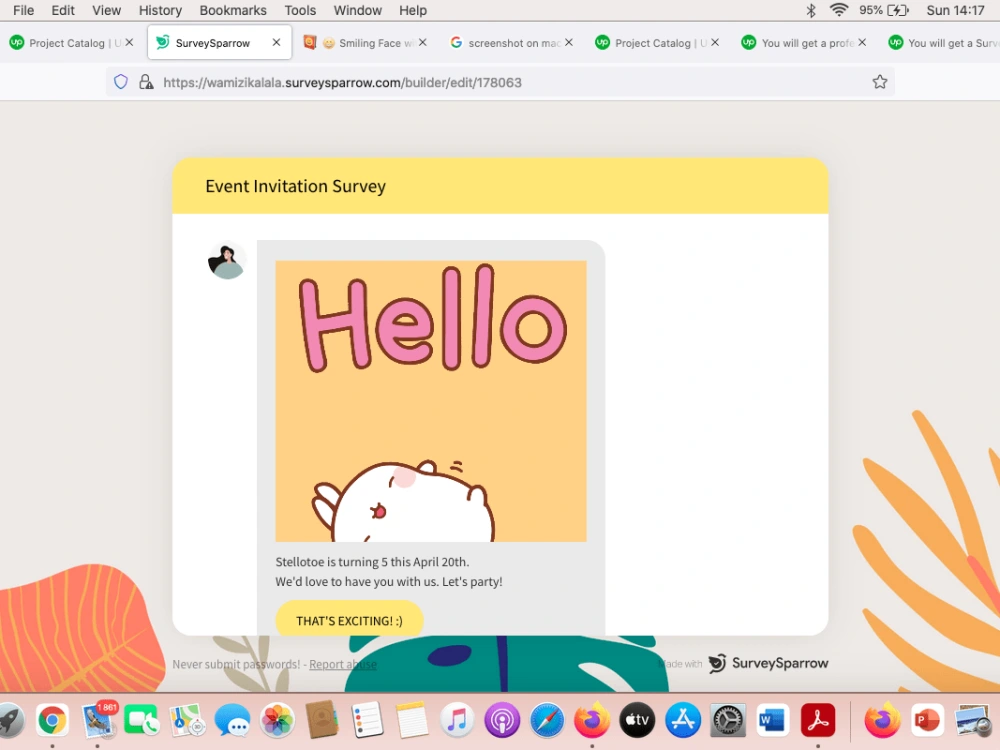Click the Wi-Fi icon in menu bar
The width and height of the screenshot is (1000, 750).
click(839, 10)
